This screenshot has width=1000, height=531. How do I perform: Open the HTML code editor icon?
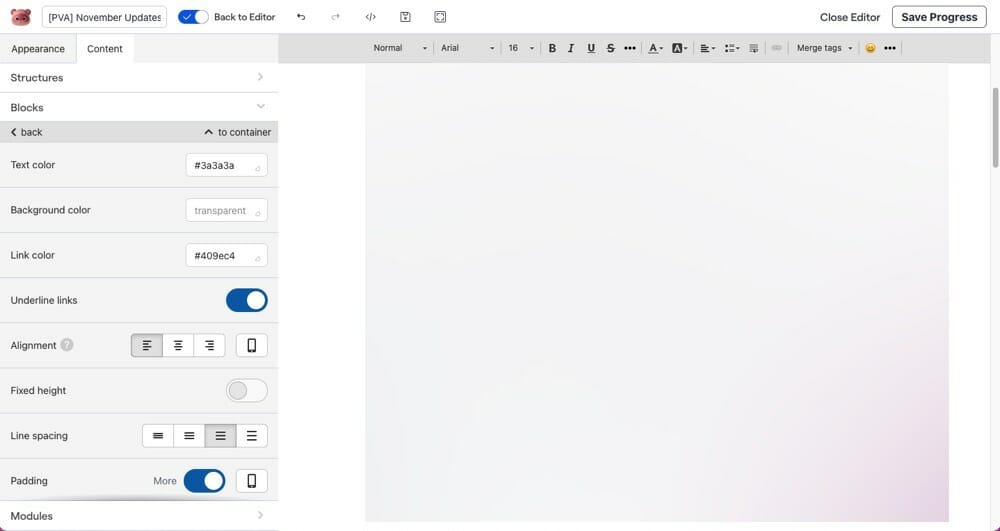pos(370,17)
